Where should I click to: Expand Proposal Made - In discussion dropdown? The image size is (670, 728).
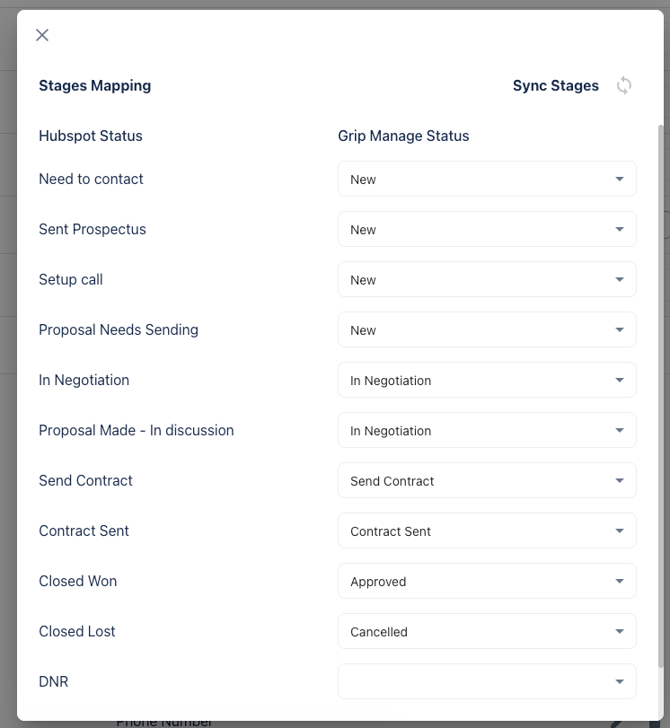(x=486, y=431)
